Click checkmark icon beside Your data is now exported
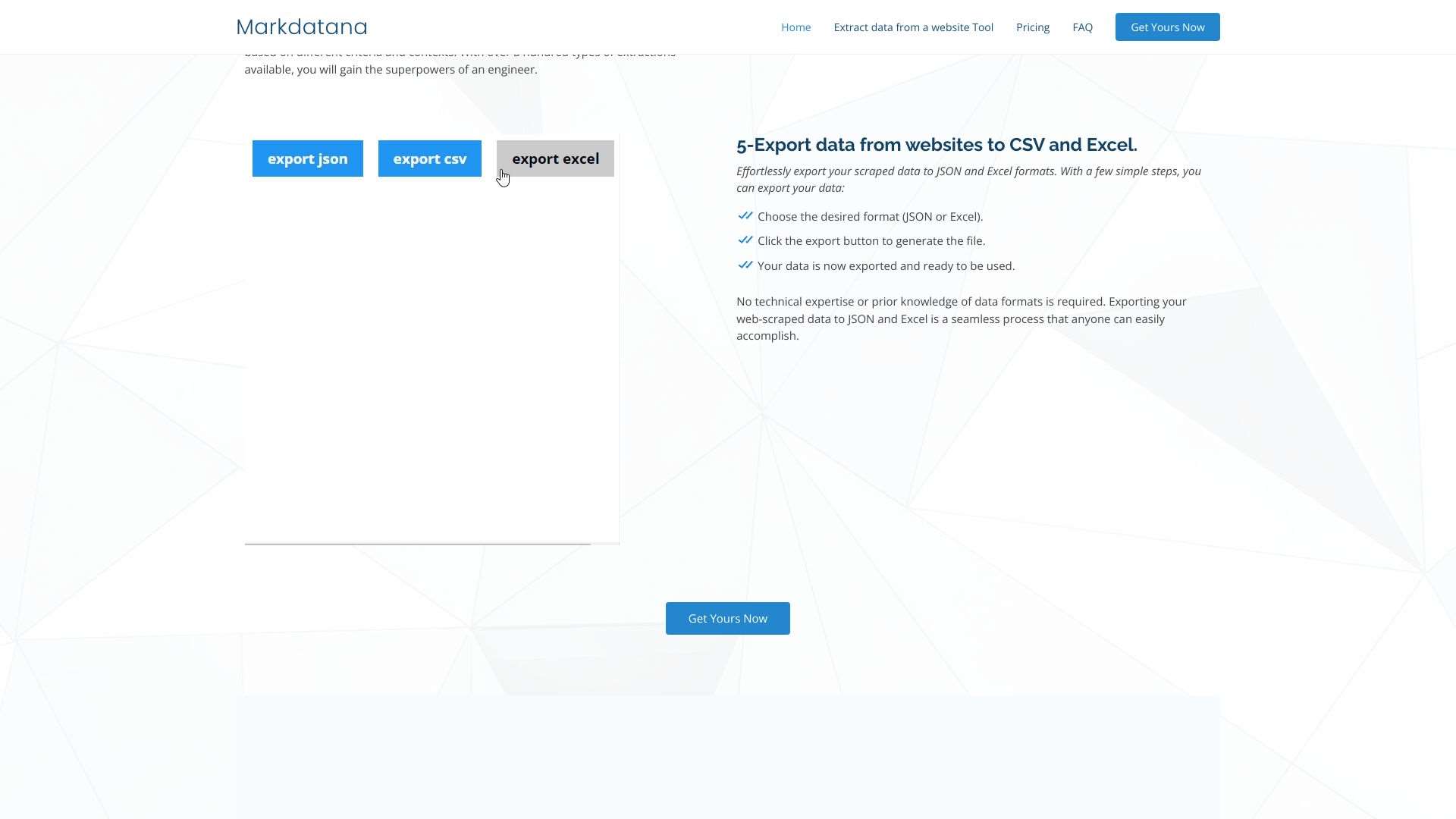 click(x=745, y=265)
